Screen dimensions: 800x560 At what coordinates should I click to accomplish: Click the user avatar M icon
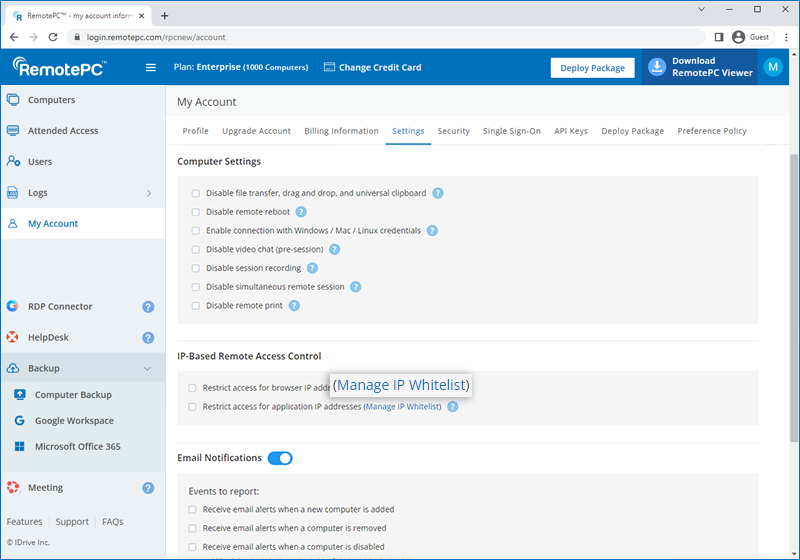coord(772,67)
